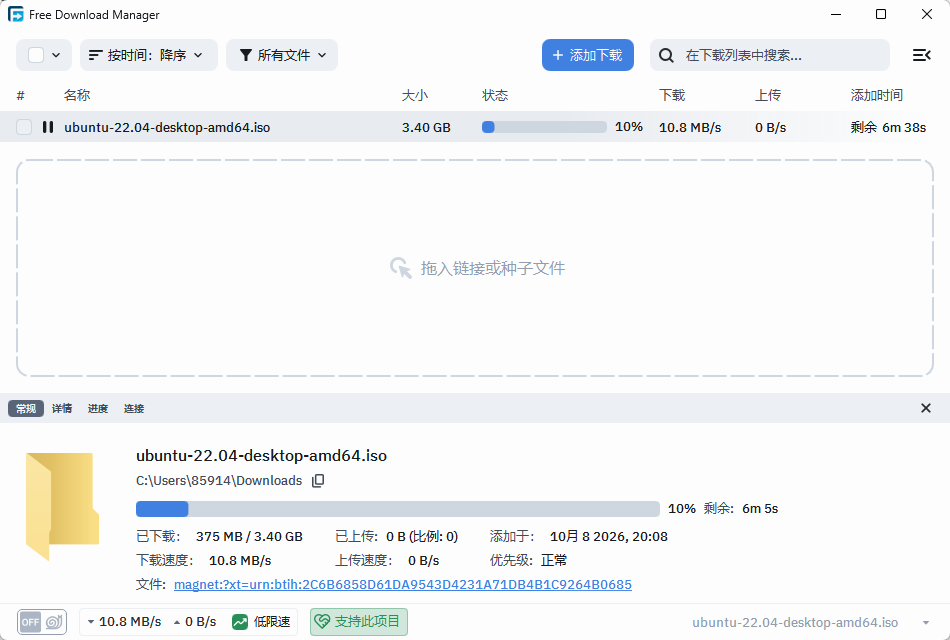This screenshot has height=640, width=950.
Task: Select the ubuntu-22.04-desktop-amd64.iso file name in list
Action: 167,127
